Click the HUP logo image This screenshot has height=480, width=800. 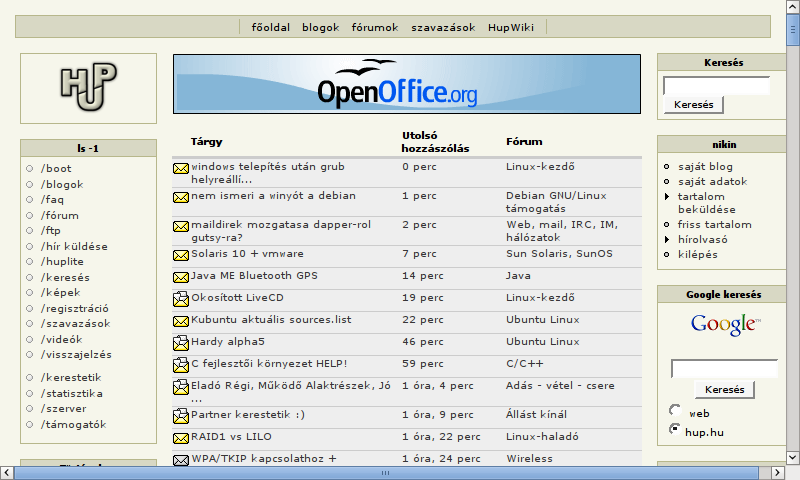click(89, 87)
